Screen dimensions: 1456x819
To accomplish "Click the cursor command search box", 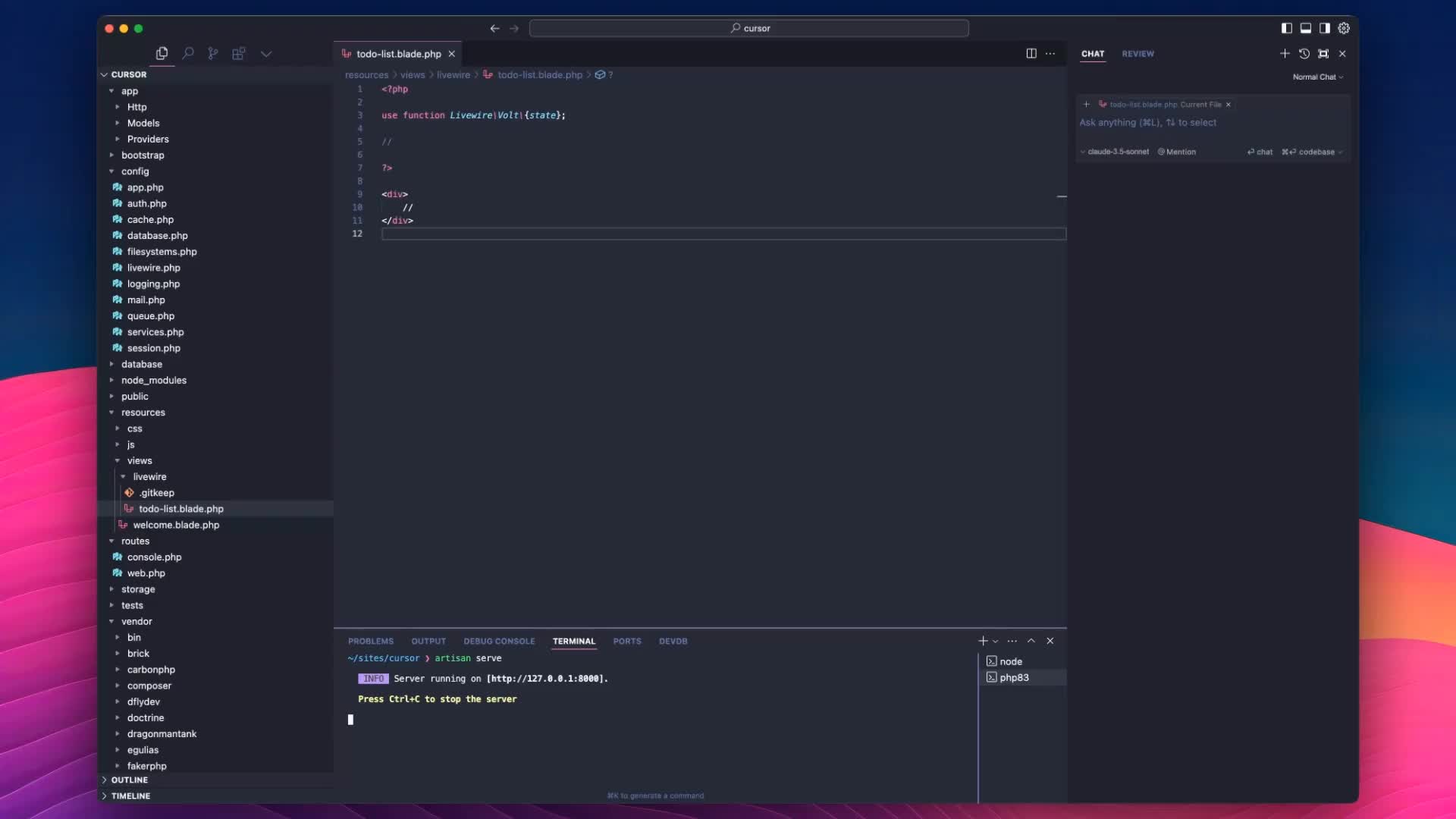I will [x=748, y=28].
